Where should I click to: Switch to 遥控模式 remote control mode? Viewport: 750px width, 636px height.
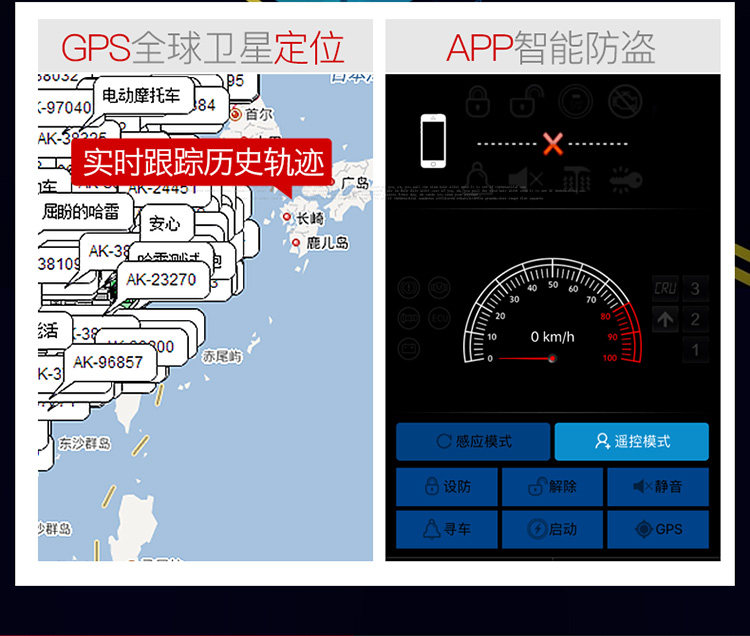pyautogui.click(x=631, y=441)
